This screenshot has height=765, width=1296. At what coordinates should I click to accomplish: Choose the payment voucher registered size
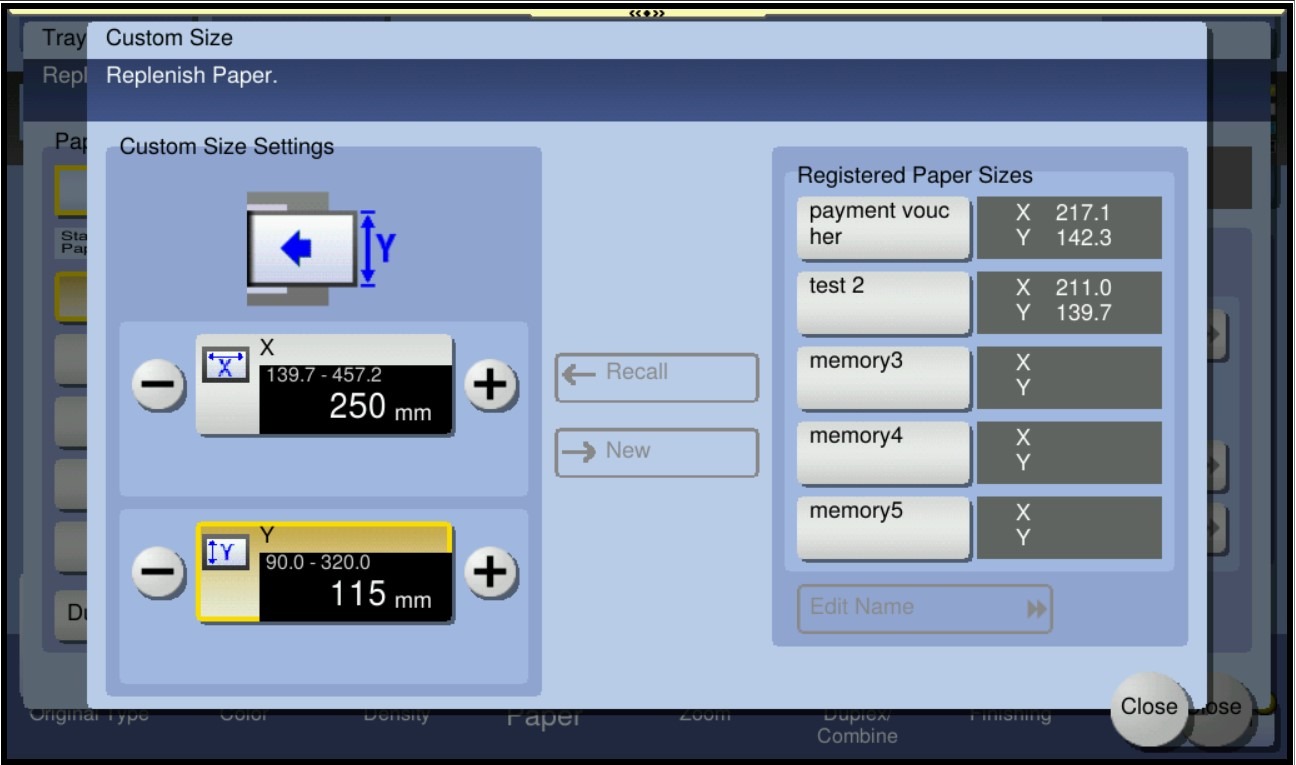point(884,226)
